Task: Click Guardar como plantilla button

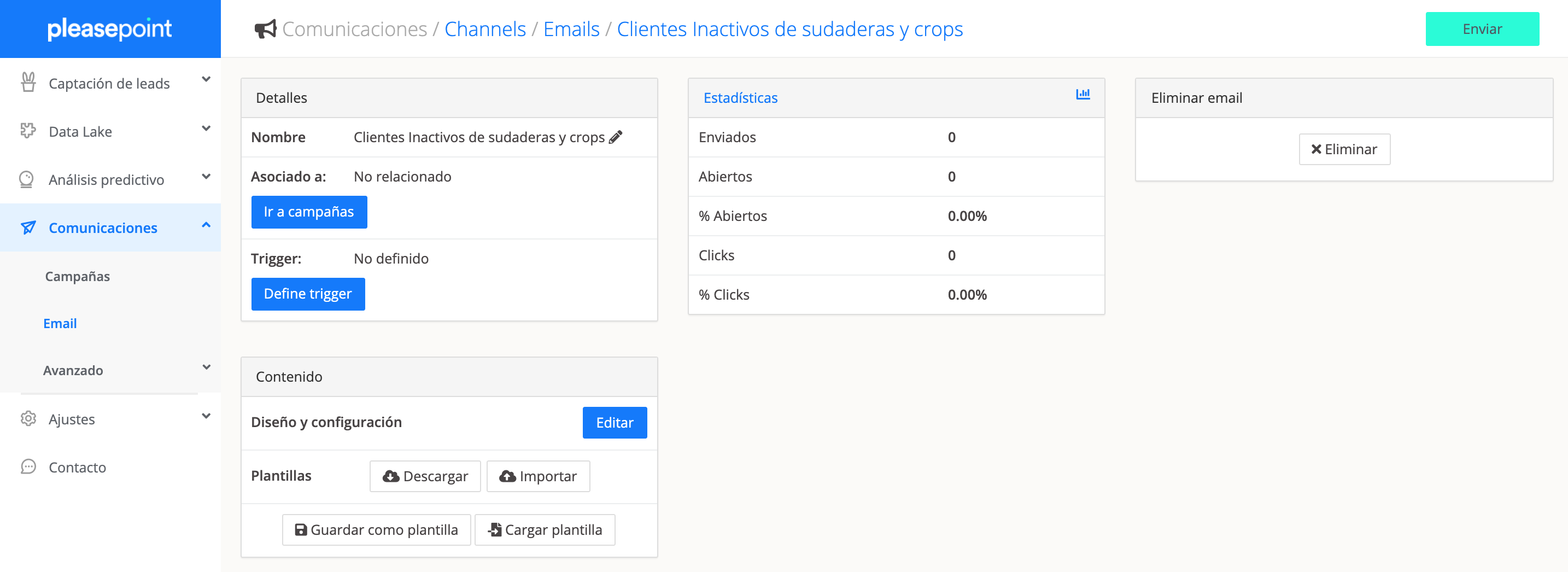Action: pyautogui.click(x=376, y=529)
